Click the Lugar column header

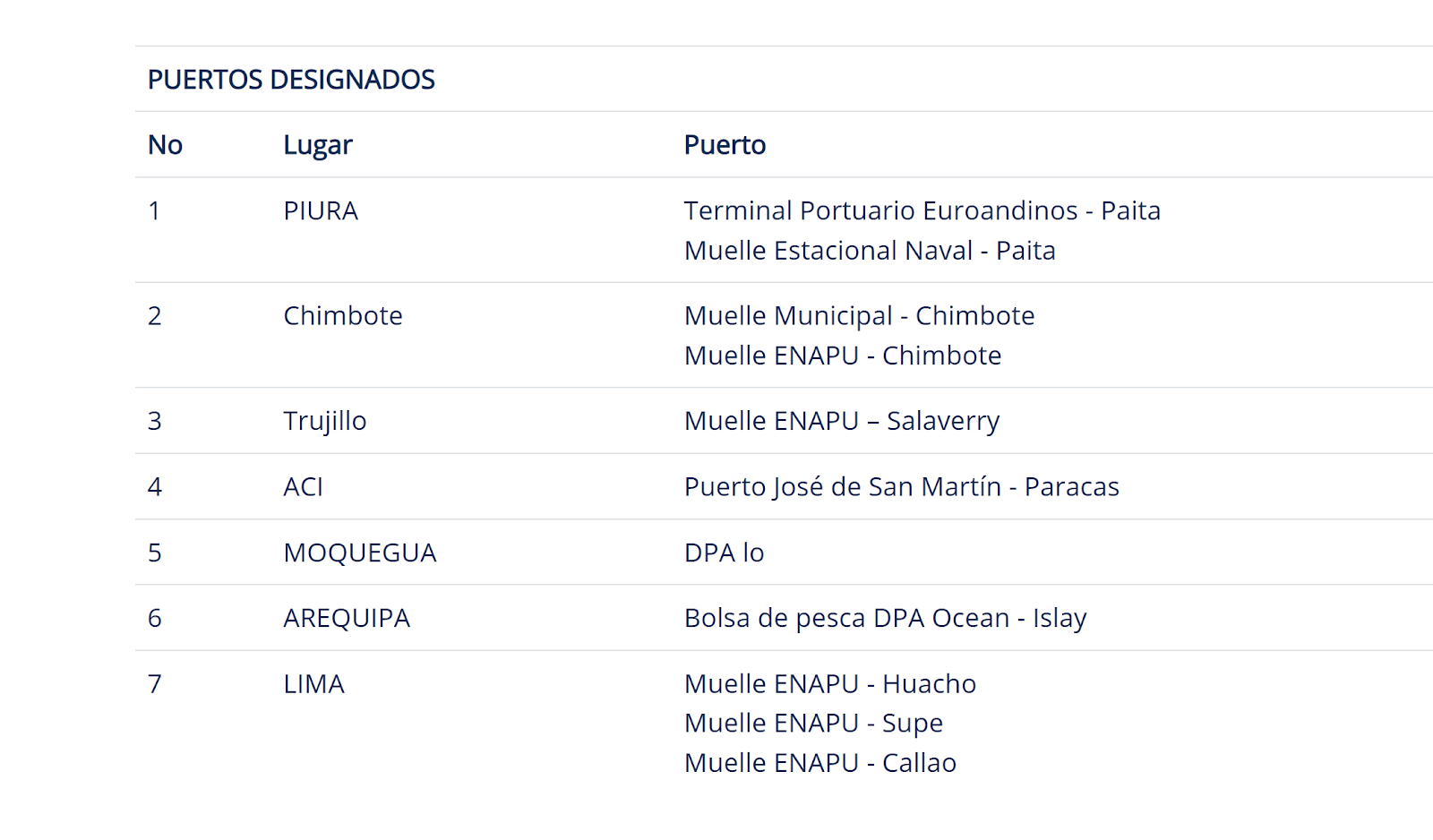[x=318, y=145]
